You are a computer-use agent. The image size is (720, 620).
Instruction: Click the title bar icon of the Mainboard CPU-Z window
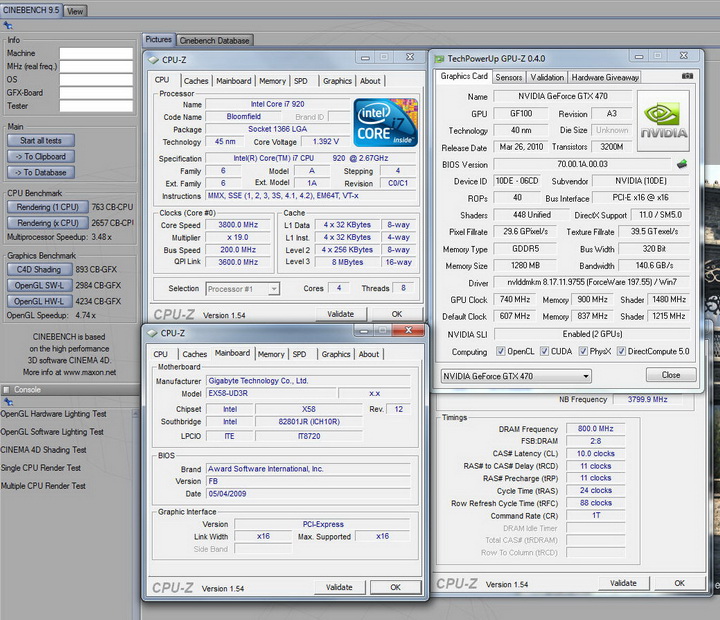pos(152,333)
